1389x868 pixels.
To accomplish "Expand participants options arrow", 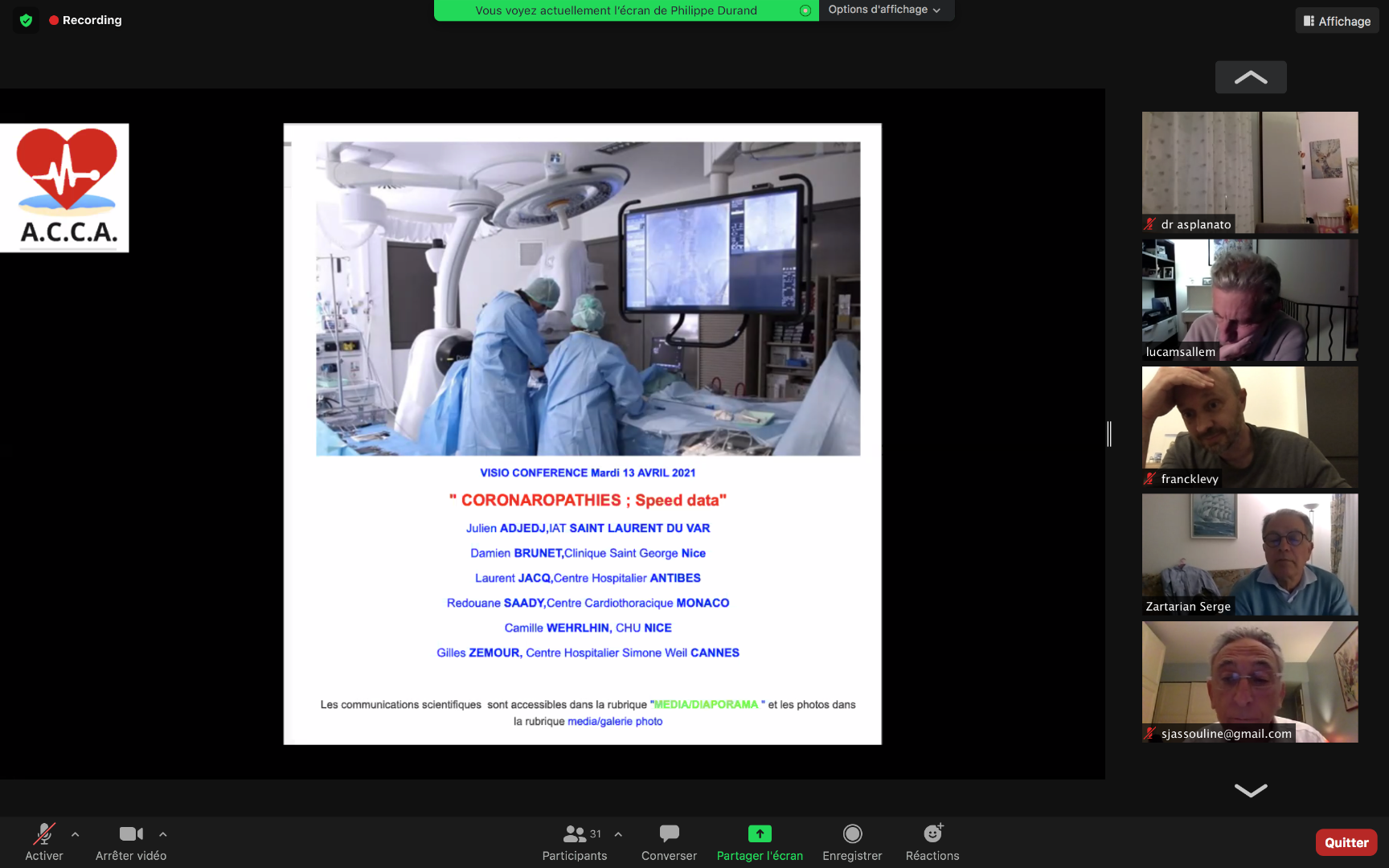I will tap(618, 834).
